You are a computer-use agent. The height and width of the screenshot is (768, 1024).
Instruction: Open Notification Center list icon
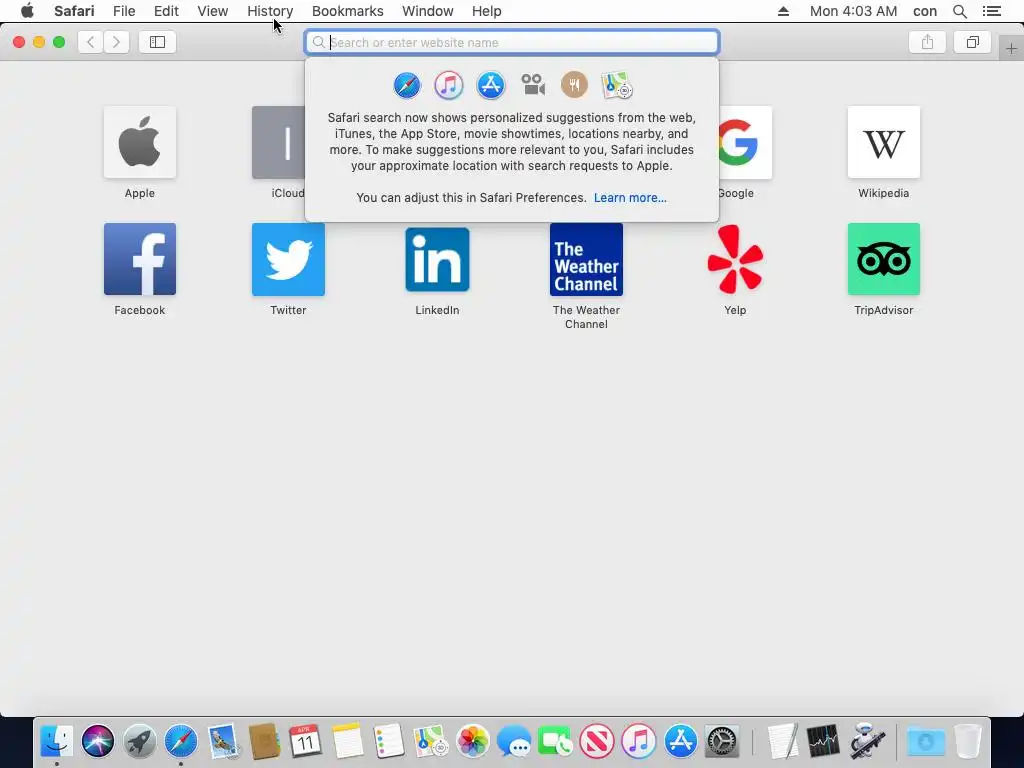(x=991, y=11)
